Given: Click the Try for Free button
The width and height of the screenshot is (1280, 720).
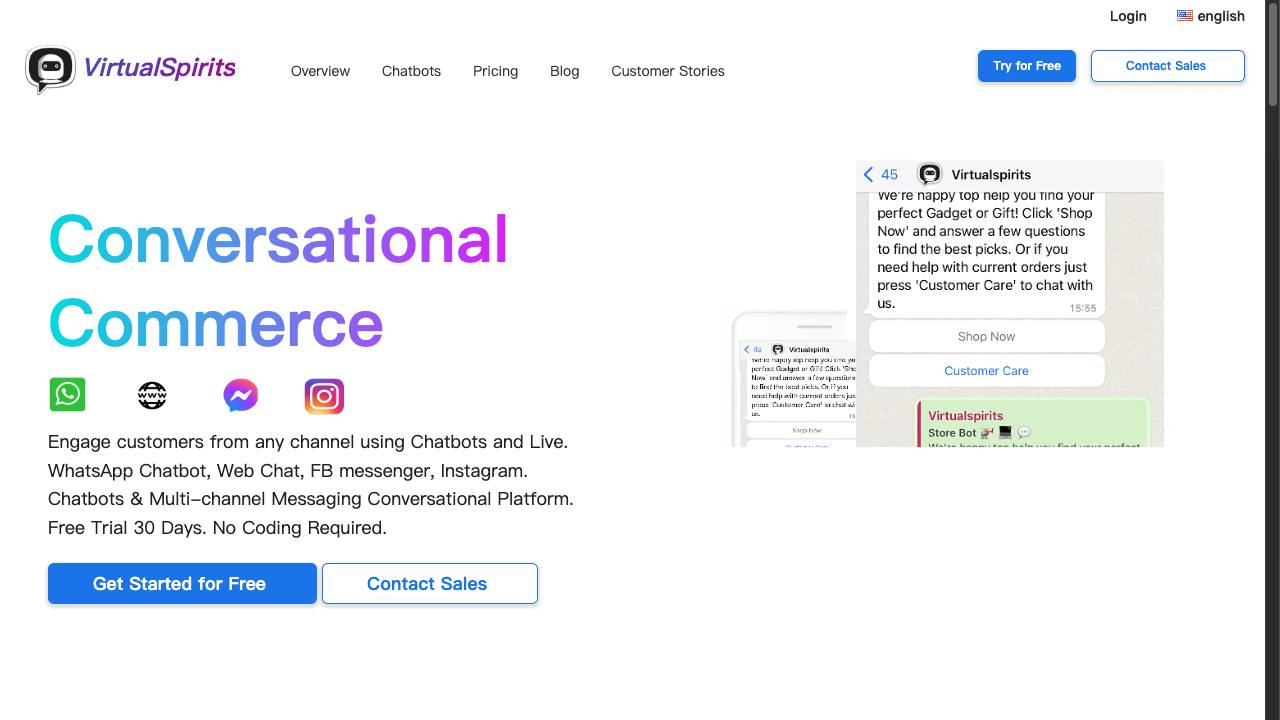Looking at the screenshot, I should (x=1027, y=66).
